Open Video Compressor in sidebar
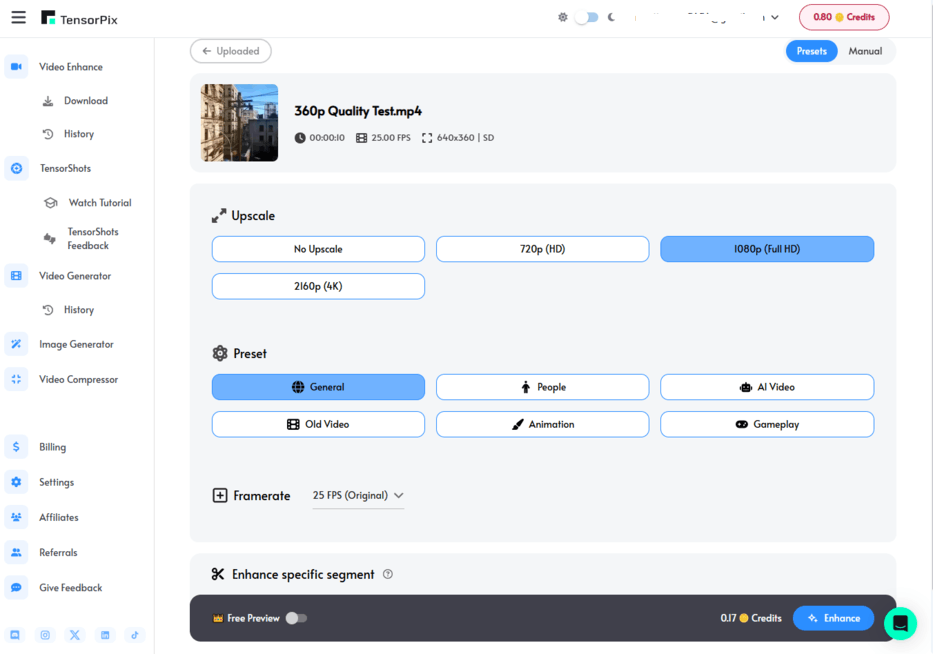 (x=78, y=379)
